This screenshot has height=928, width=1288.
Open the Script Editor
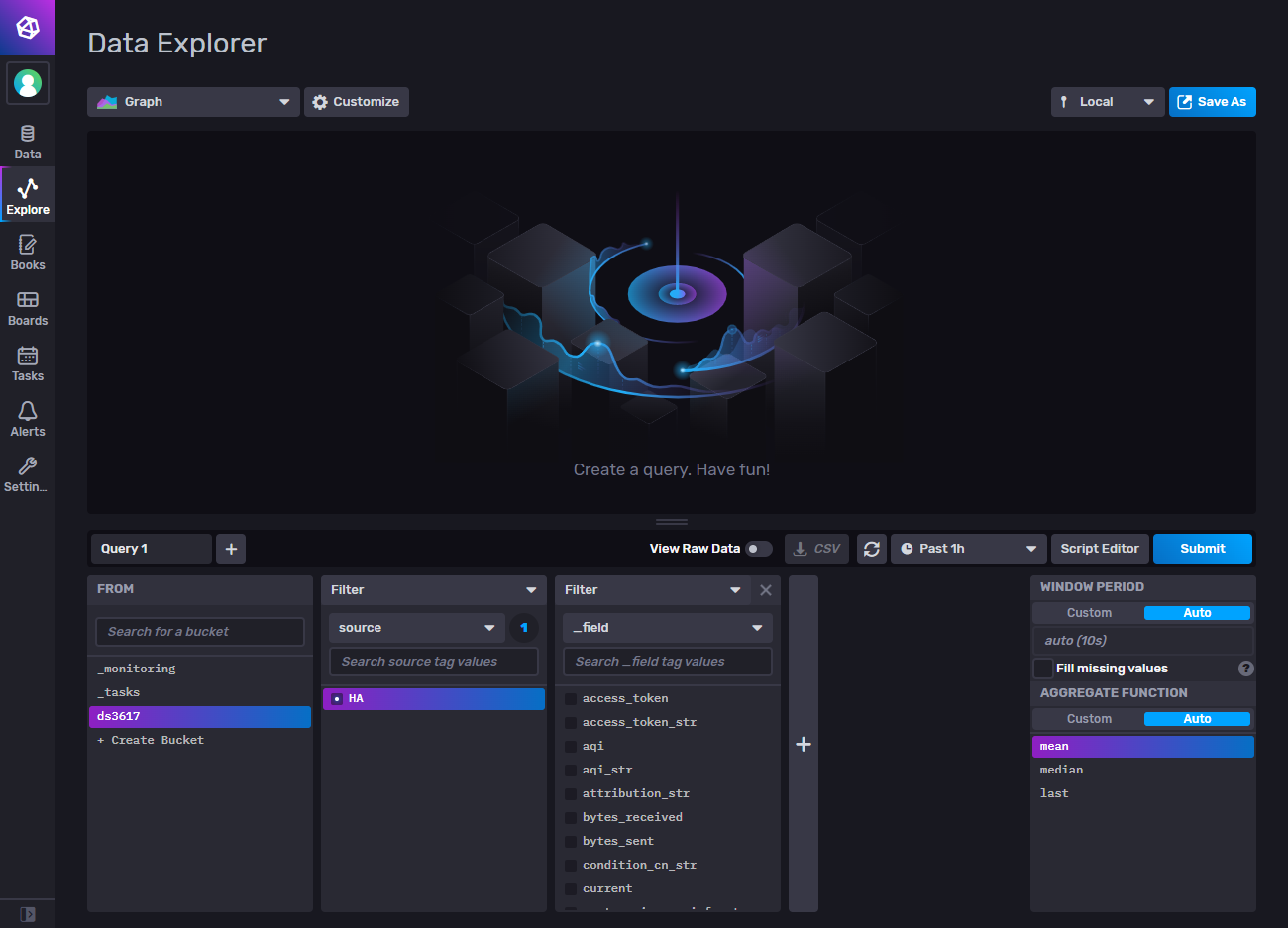tap(1100, 549)
